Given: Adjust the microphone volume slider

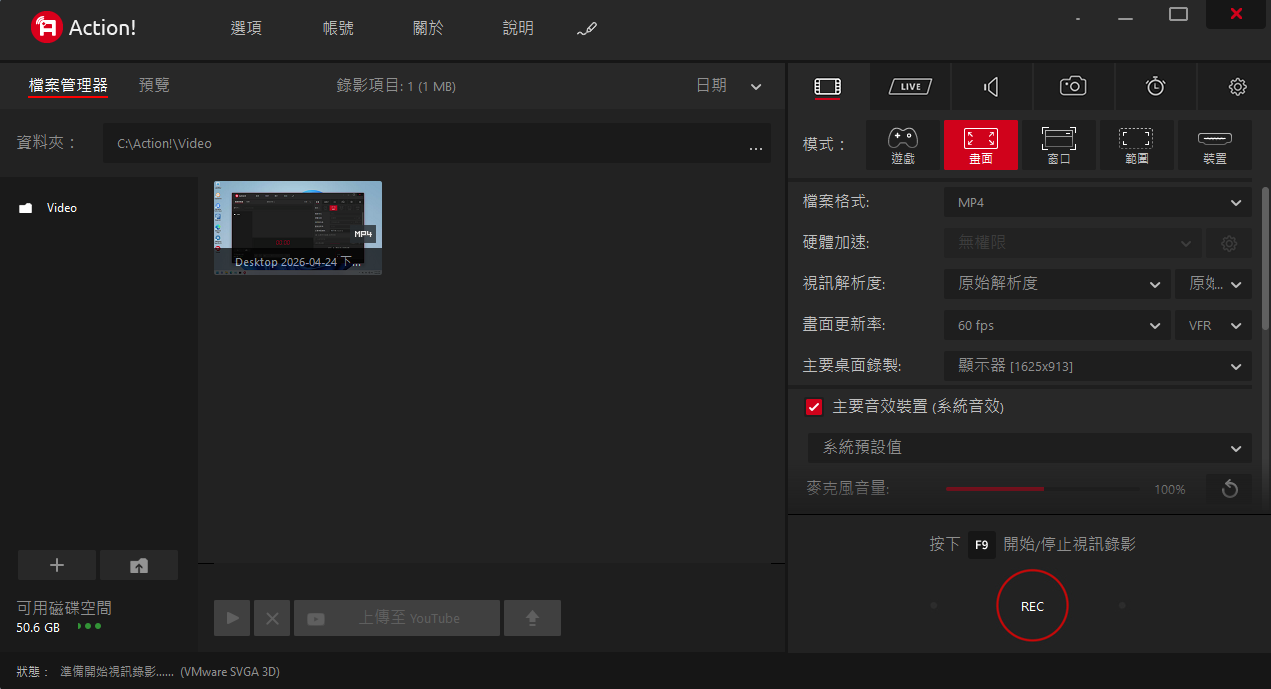Looking at the screenshot, I should pyautogui.click(x=1043, y=489).
